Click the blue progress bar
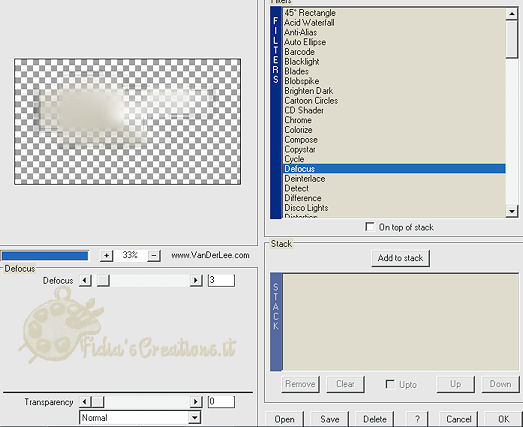Screen dimensions: 523x427 pyautogui.click(x=45, y=256)
